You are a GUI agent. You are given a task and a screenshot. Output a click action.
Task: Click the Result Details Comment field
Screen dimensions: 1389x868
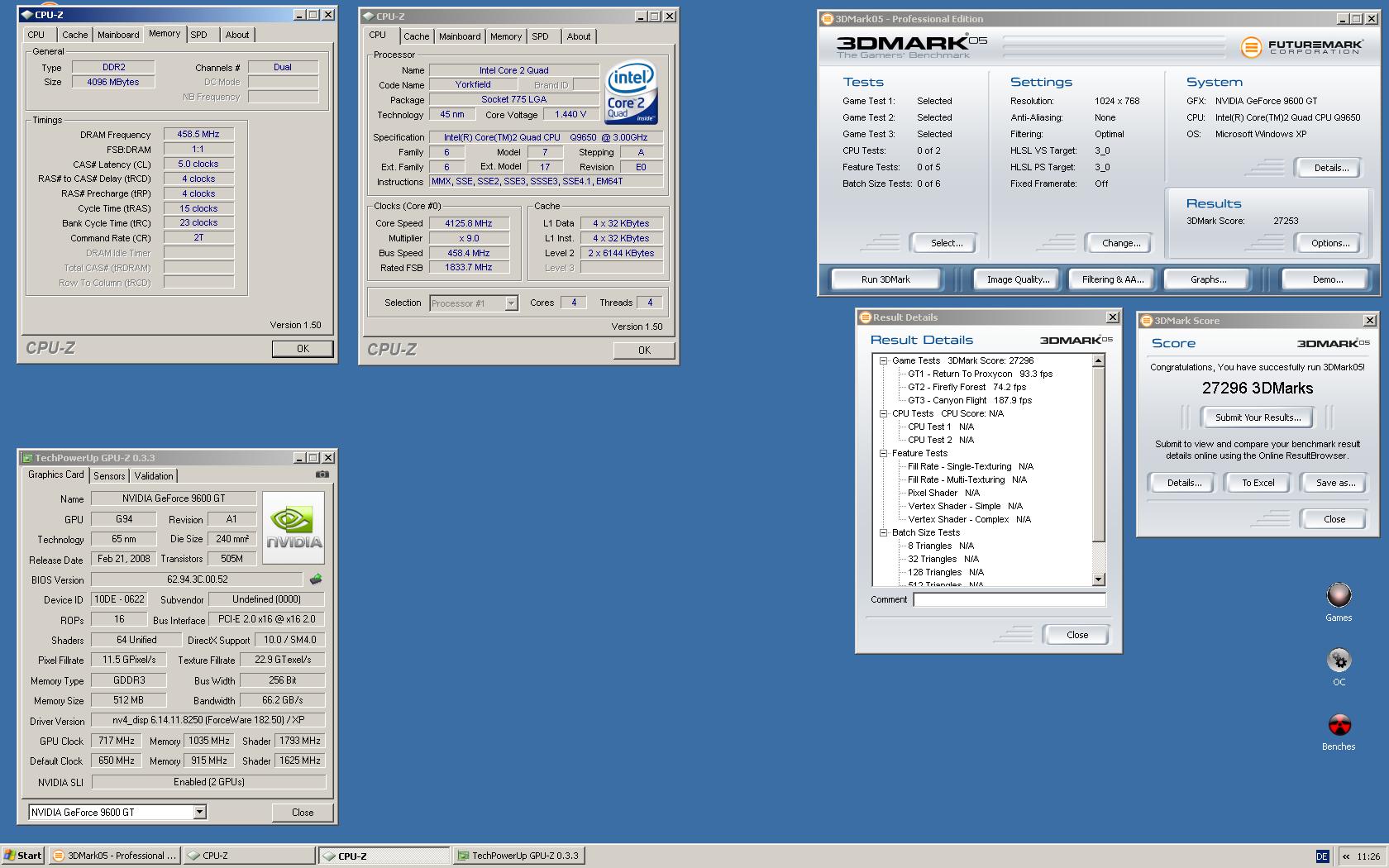[x=1010, y=599]
